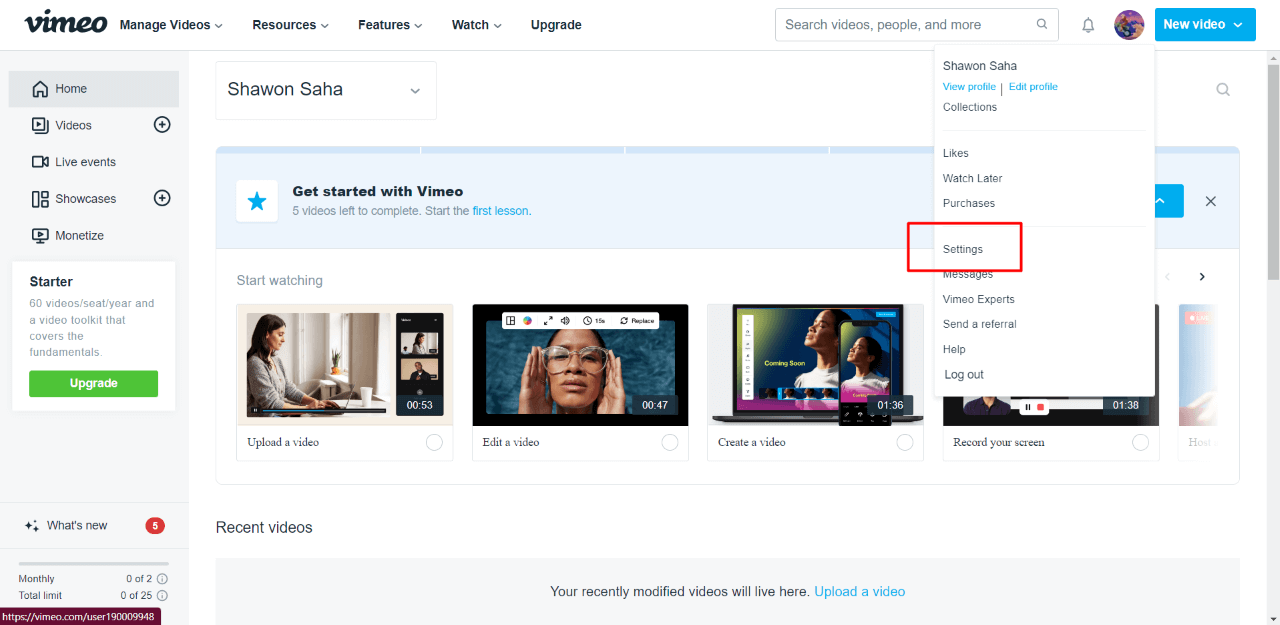The height and width of the screenshot is (625, 1280).
Task: Close the Get started with Vimeo banner
Action: point(1211,201)
